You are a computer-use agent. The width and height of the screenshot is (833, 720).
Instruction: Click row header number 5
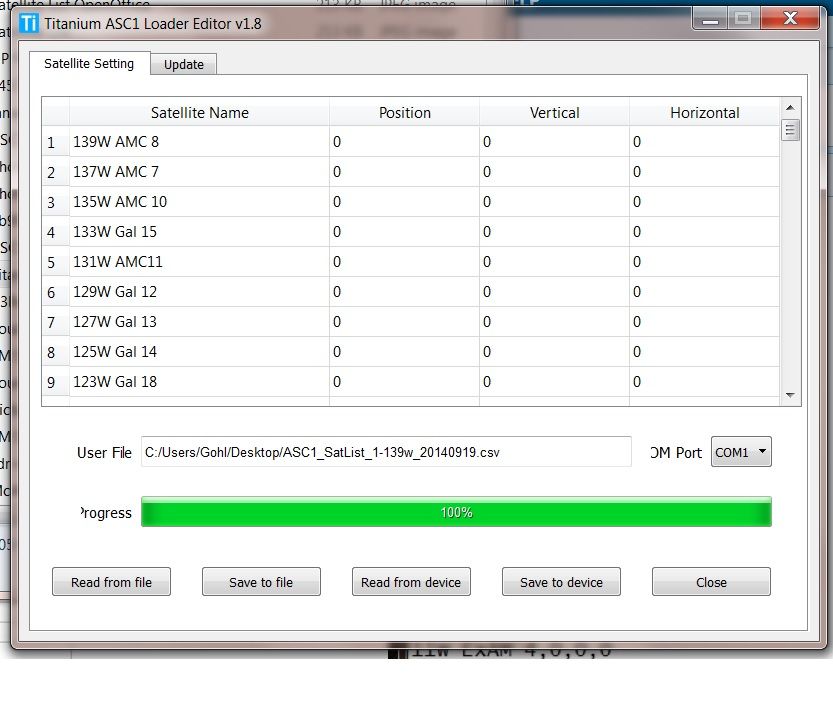pyautogui.click(x=55, y=262)
